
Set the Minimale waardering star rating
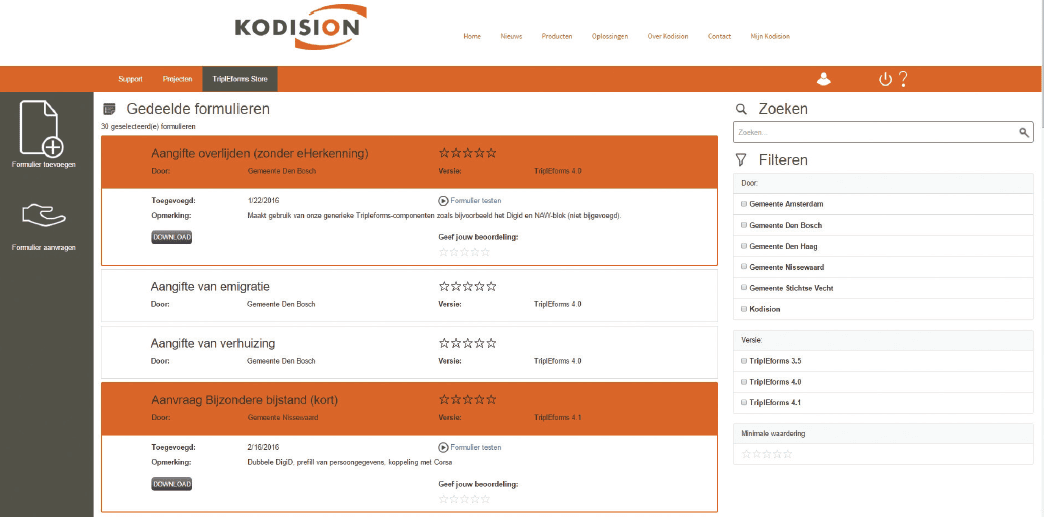click(x=767, y=454)
